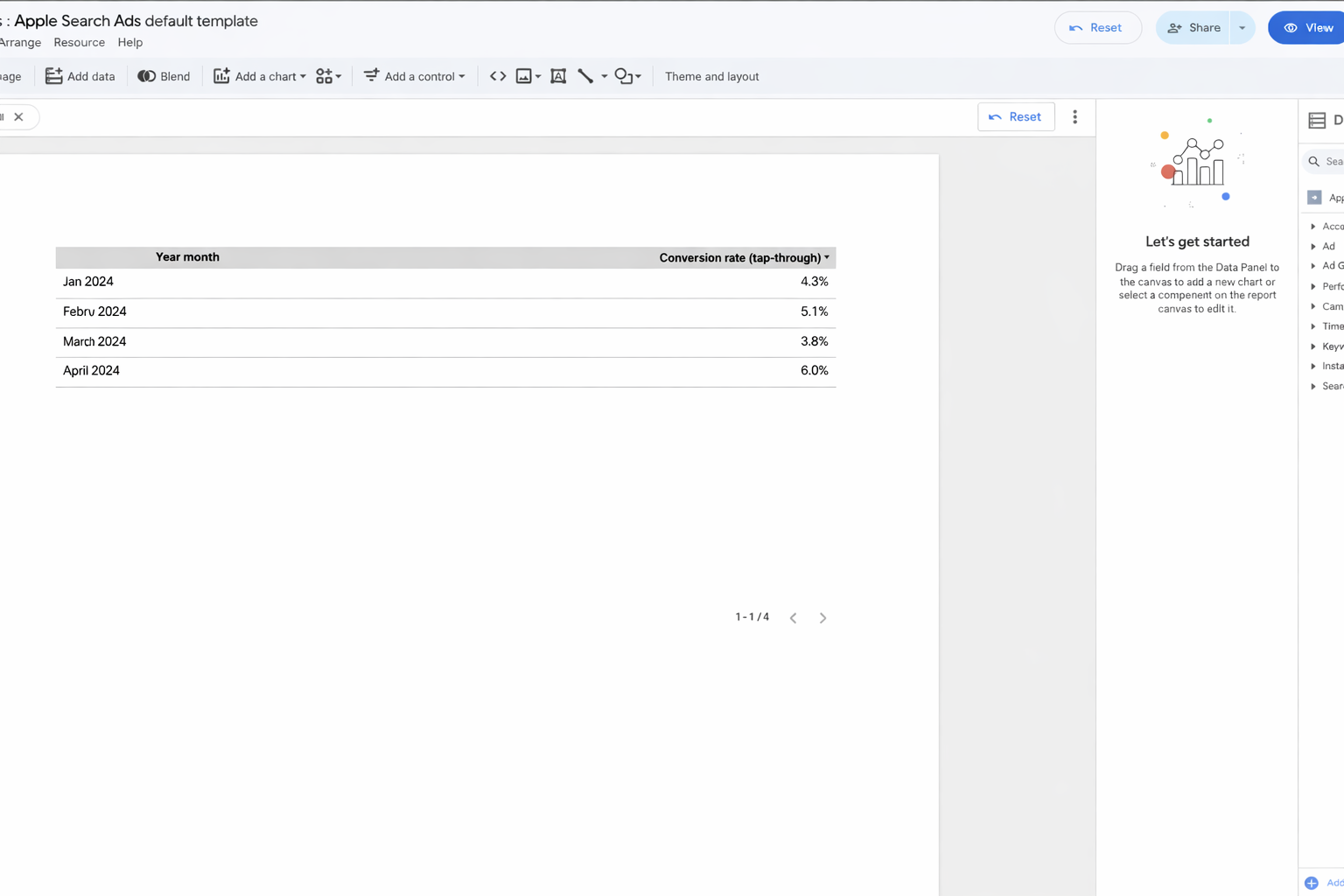Open community visualizations and components menu

328,76
